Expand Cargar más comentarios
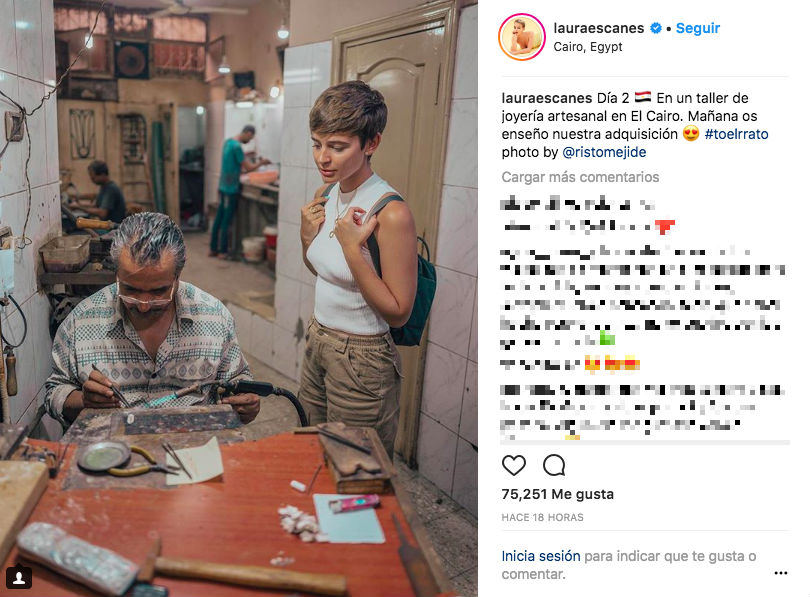810x597 pixels. click(x=580, y=177)
